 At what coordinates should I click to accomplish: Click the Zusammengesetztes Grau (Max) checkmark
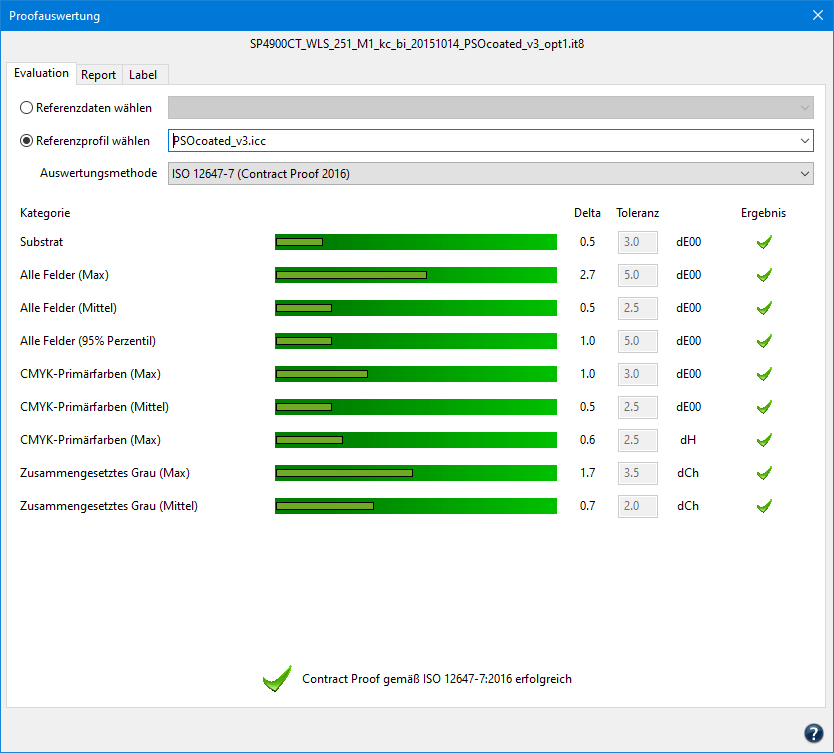764,473
